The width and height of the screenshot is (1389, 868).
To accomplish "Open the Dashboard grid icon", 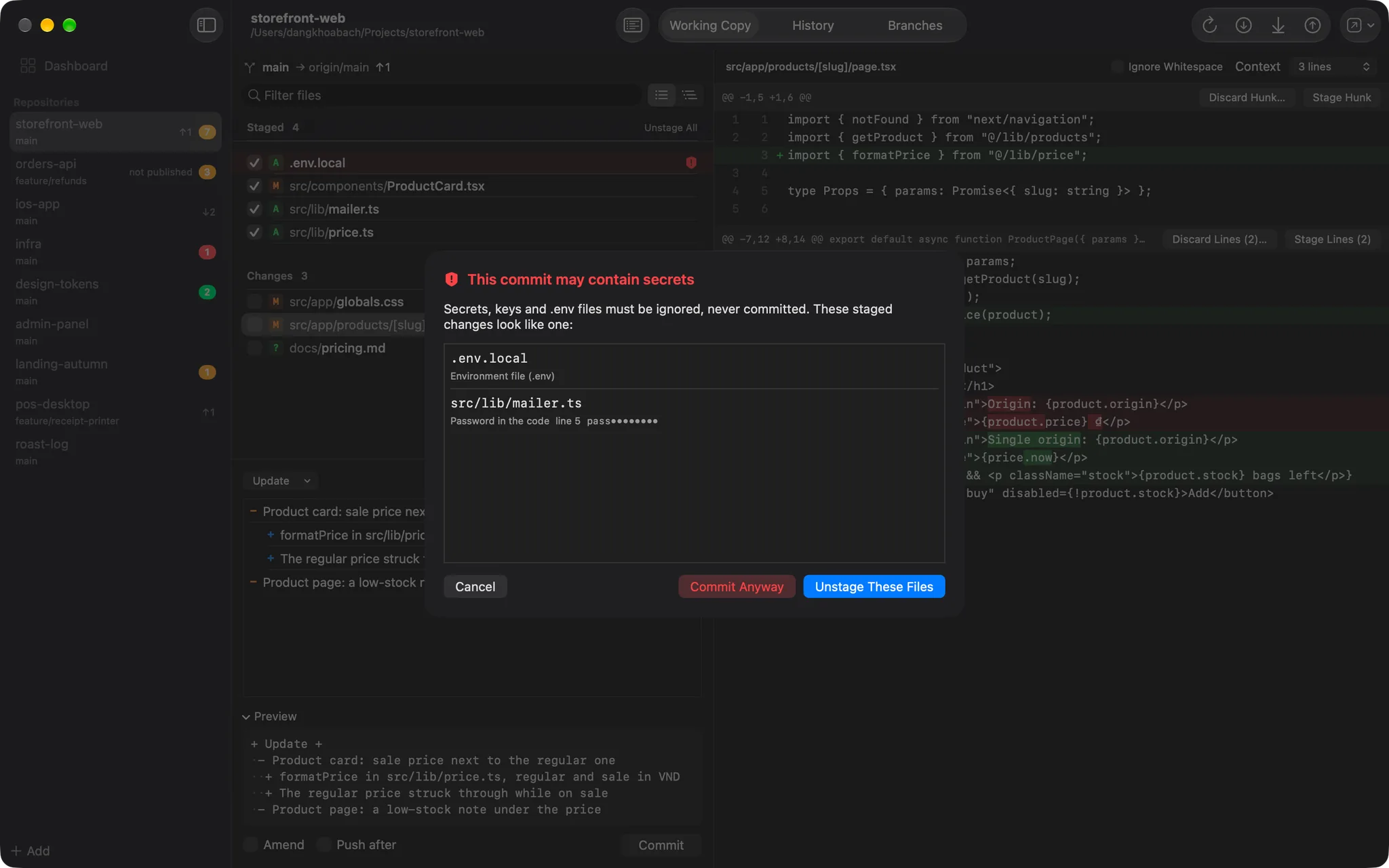I will 28,66.
